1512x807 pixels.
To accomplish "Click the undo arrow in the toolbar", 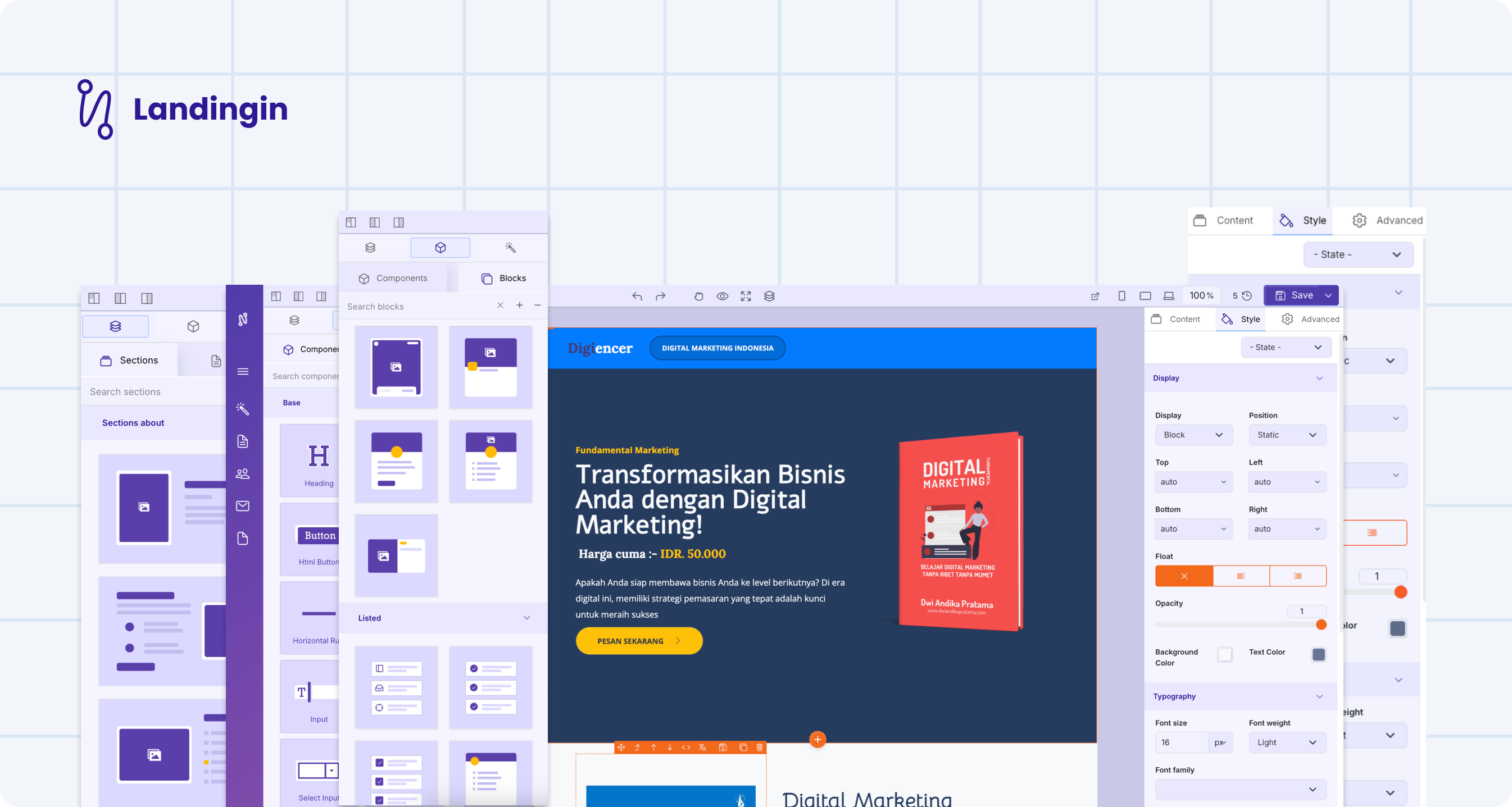I will pos(637,296).
